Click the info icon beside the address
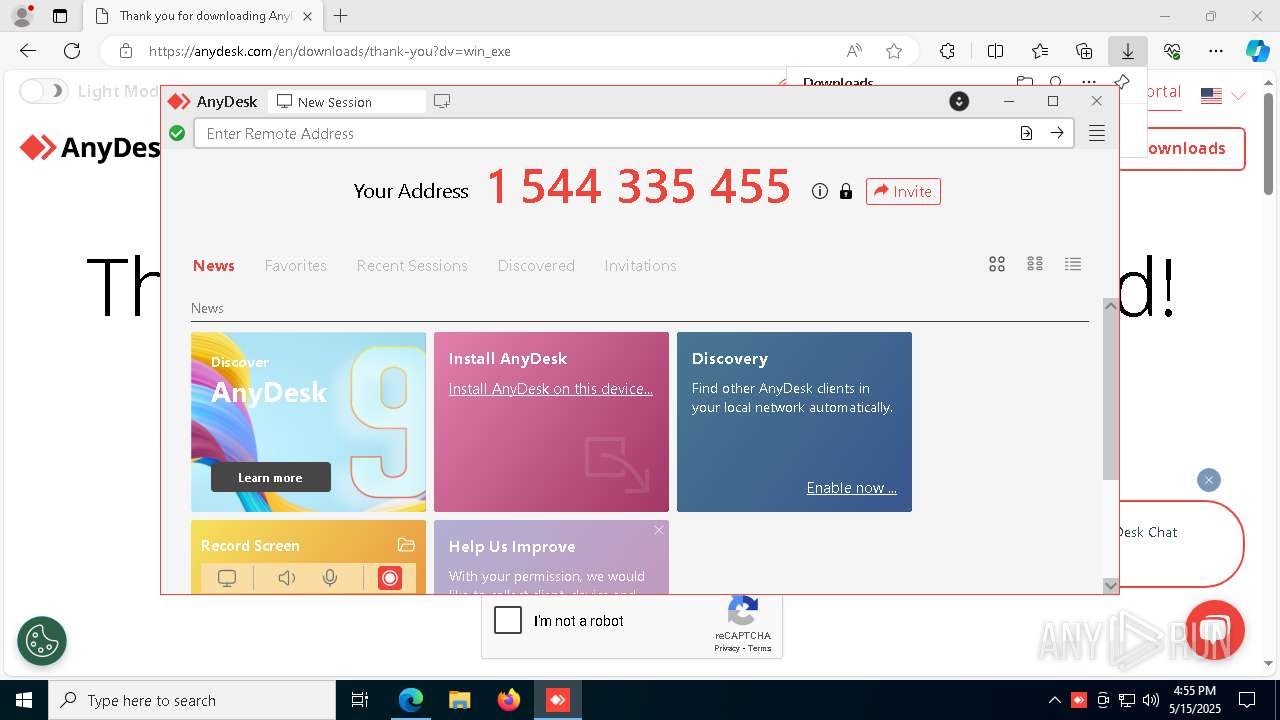Screen dimensions: 1280x720 pos(820,191)
